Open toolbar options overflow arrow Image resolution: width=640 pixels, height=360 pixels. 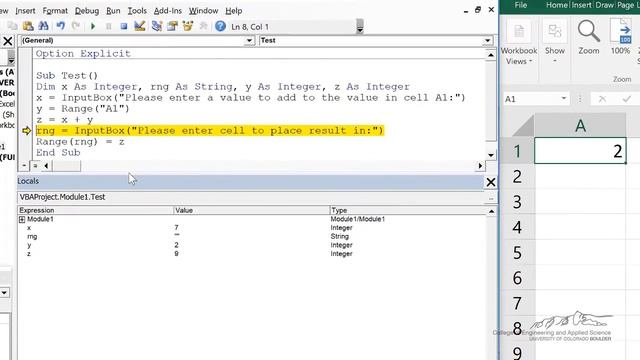coord(360,27)
